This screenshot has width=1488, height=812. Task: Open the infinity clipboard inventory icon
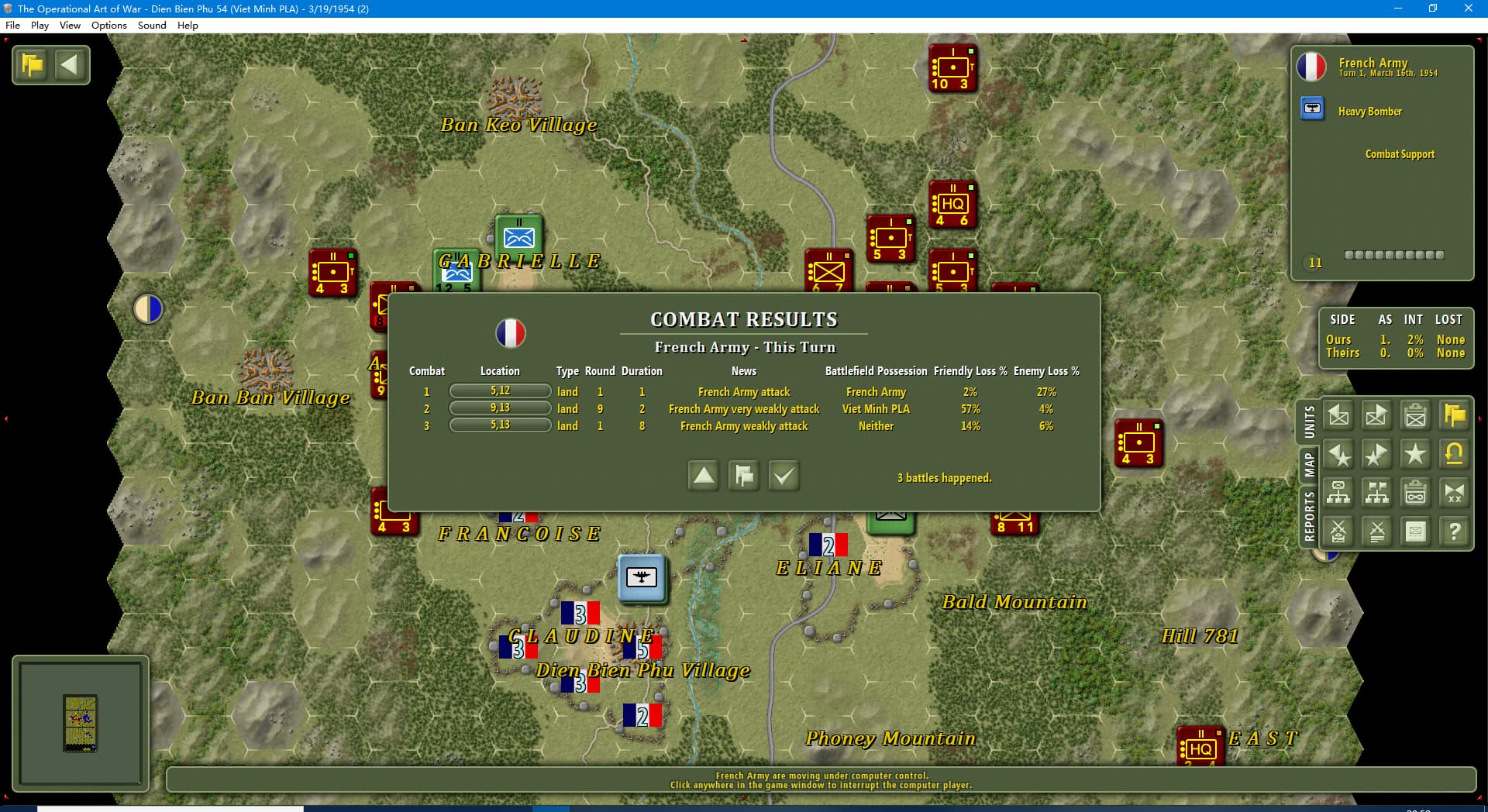(1415, 493)
